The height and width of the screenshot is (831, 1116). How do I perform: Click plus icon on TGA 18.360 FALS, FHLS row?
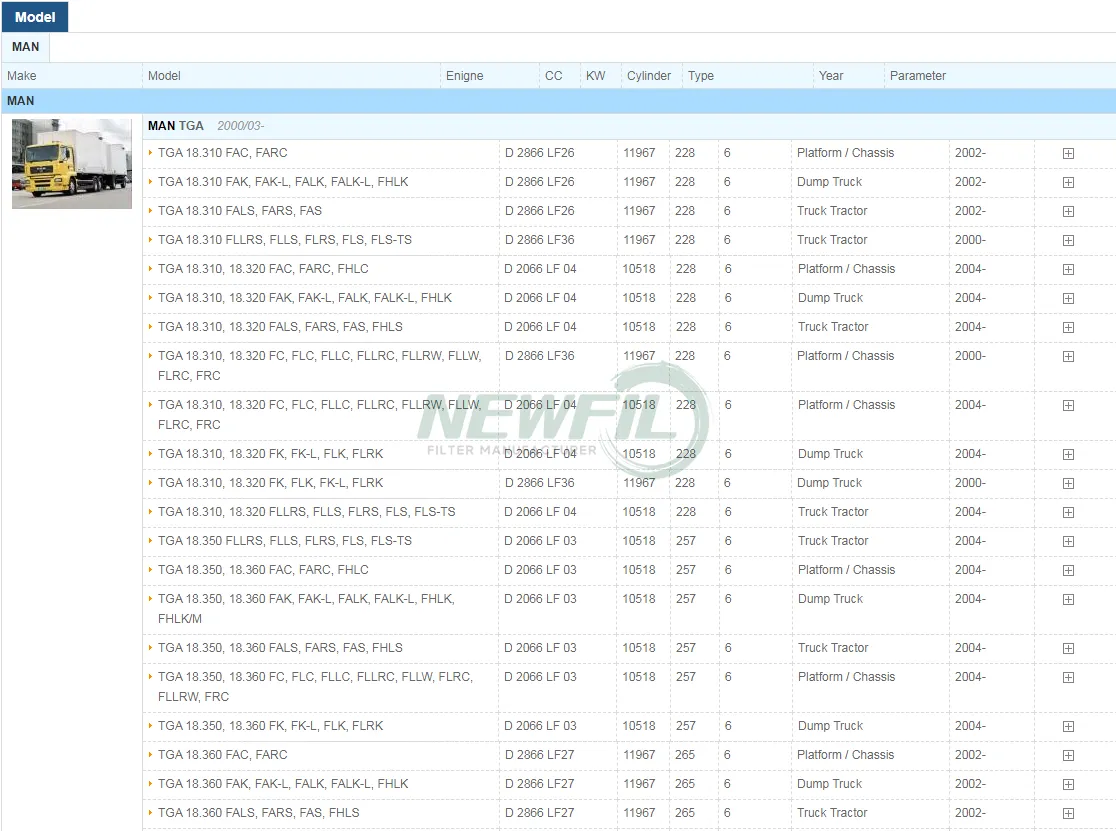[x=1068, y=814]
